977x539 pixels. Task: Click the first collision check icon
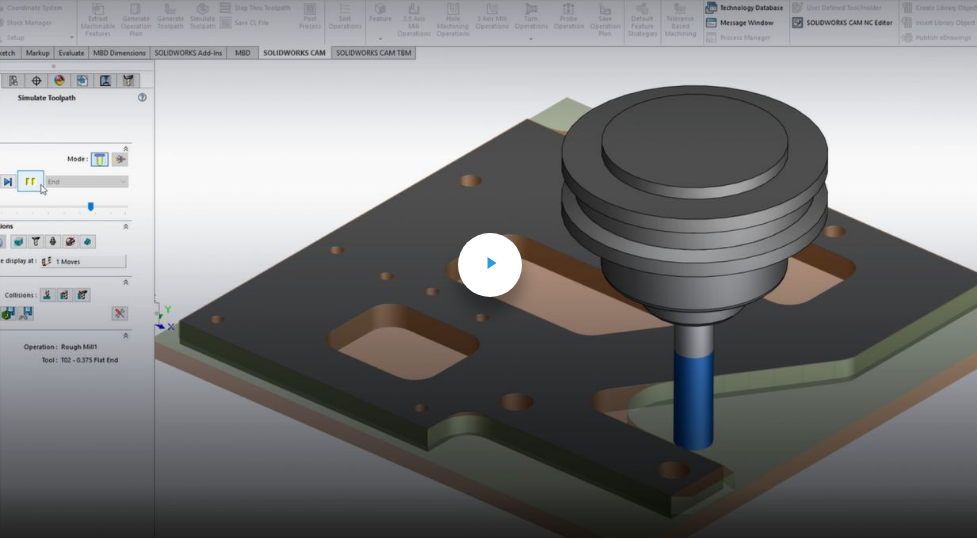46,295
